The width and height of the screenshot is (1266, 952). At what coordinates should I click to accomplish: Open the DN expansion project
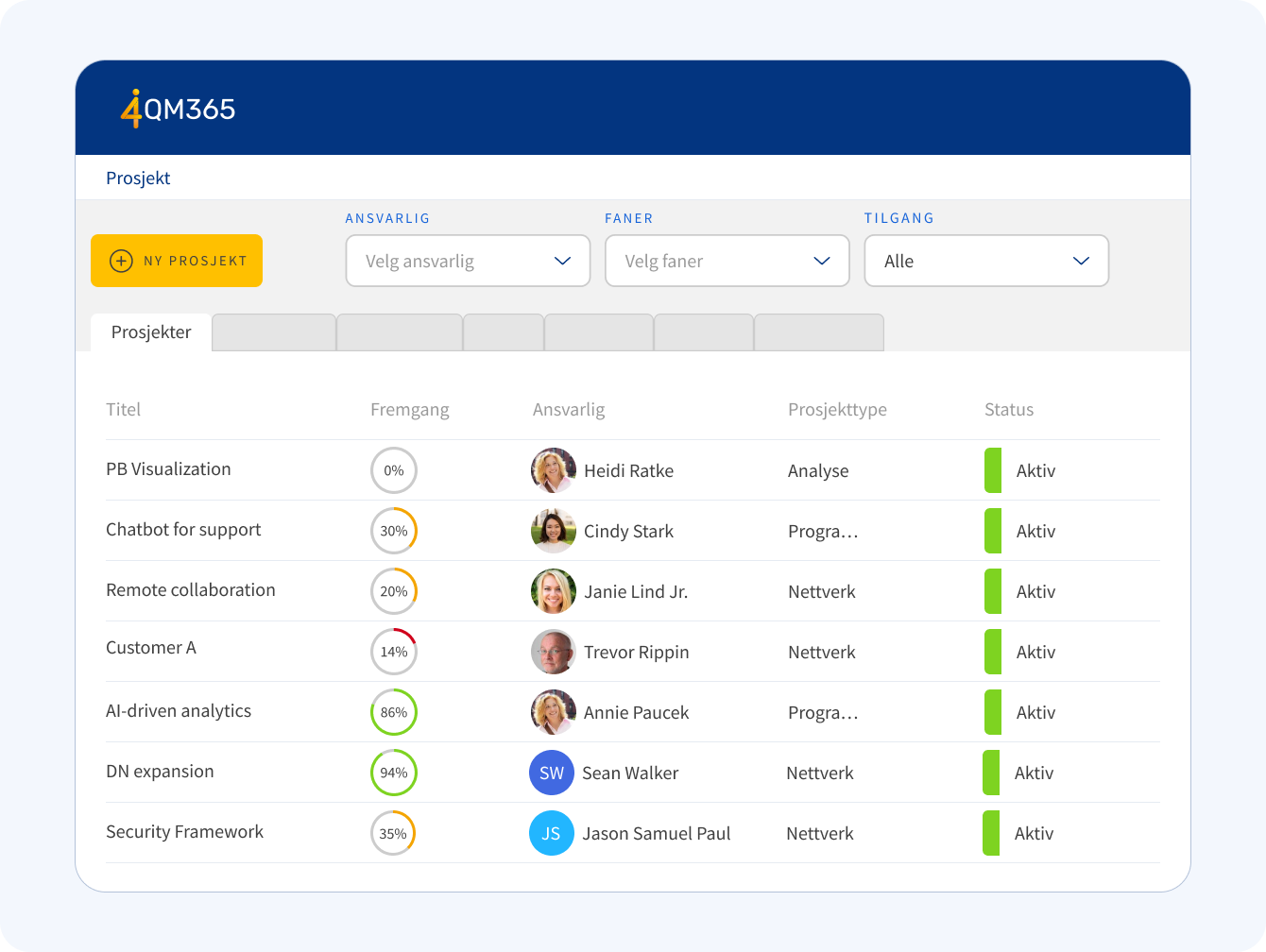pyautogui.click(x=160, y=772)
